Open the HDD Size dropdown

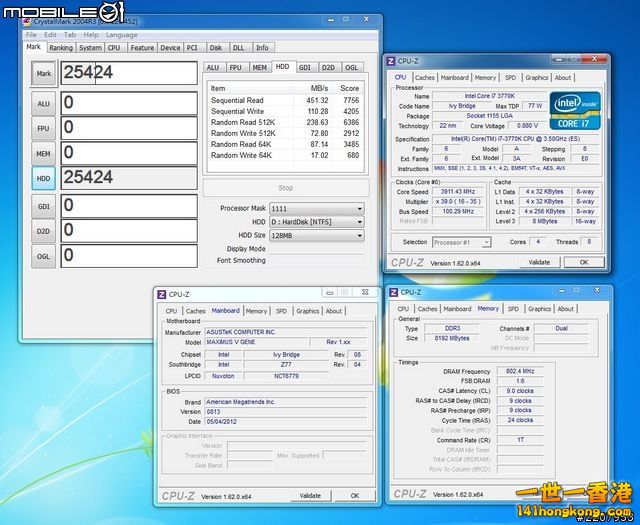pyautogui.click(x=318, y=235)
